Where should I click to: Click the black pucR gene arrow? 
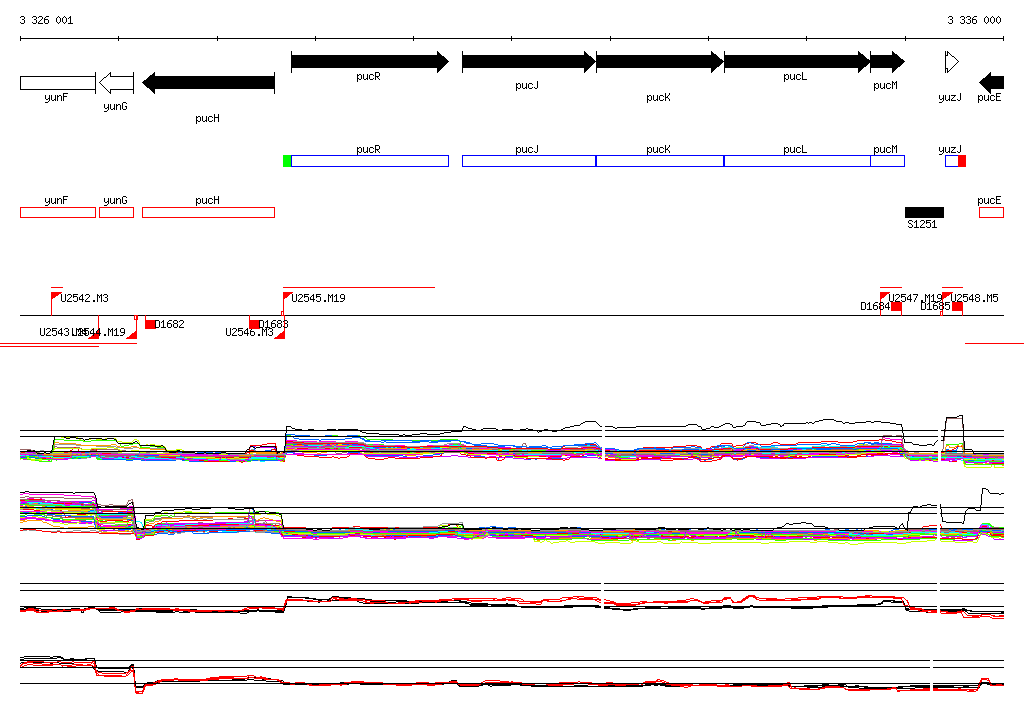pyautogui.click(x=369, y=62)
